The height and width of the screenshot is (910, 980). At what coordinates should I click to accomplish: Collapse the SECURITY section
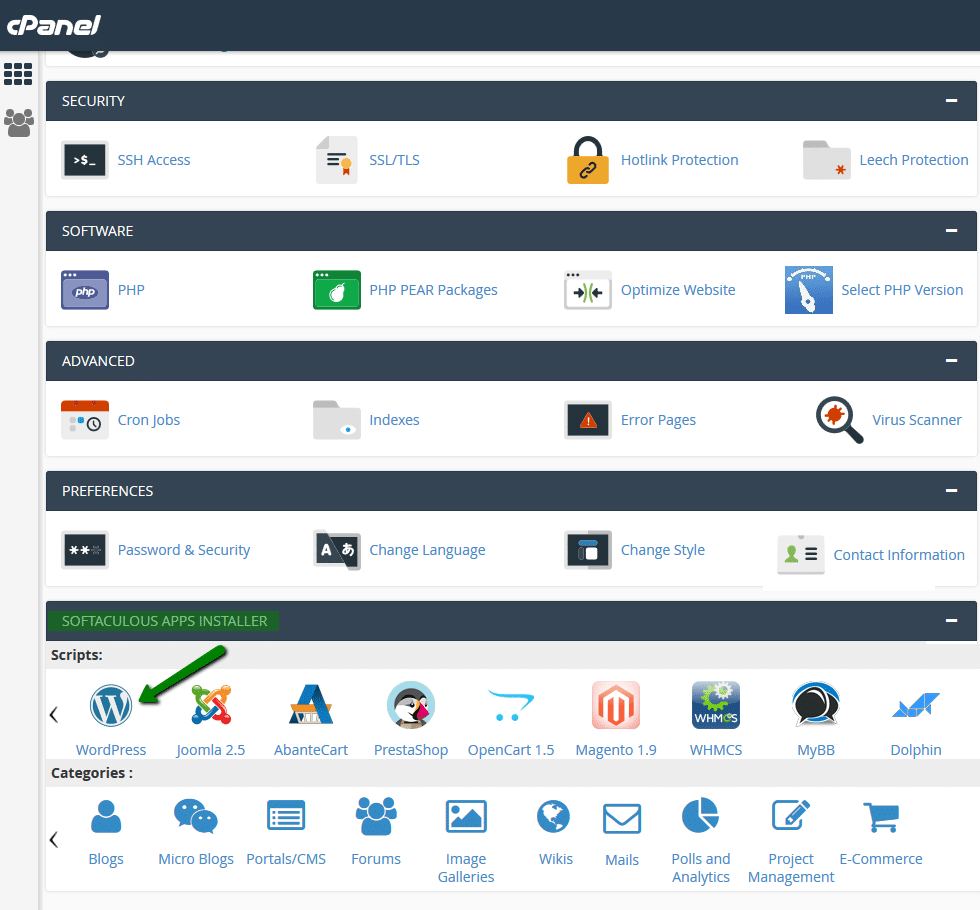pos(952,101)
